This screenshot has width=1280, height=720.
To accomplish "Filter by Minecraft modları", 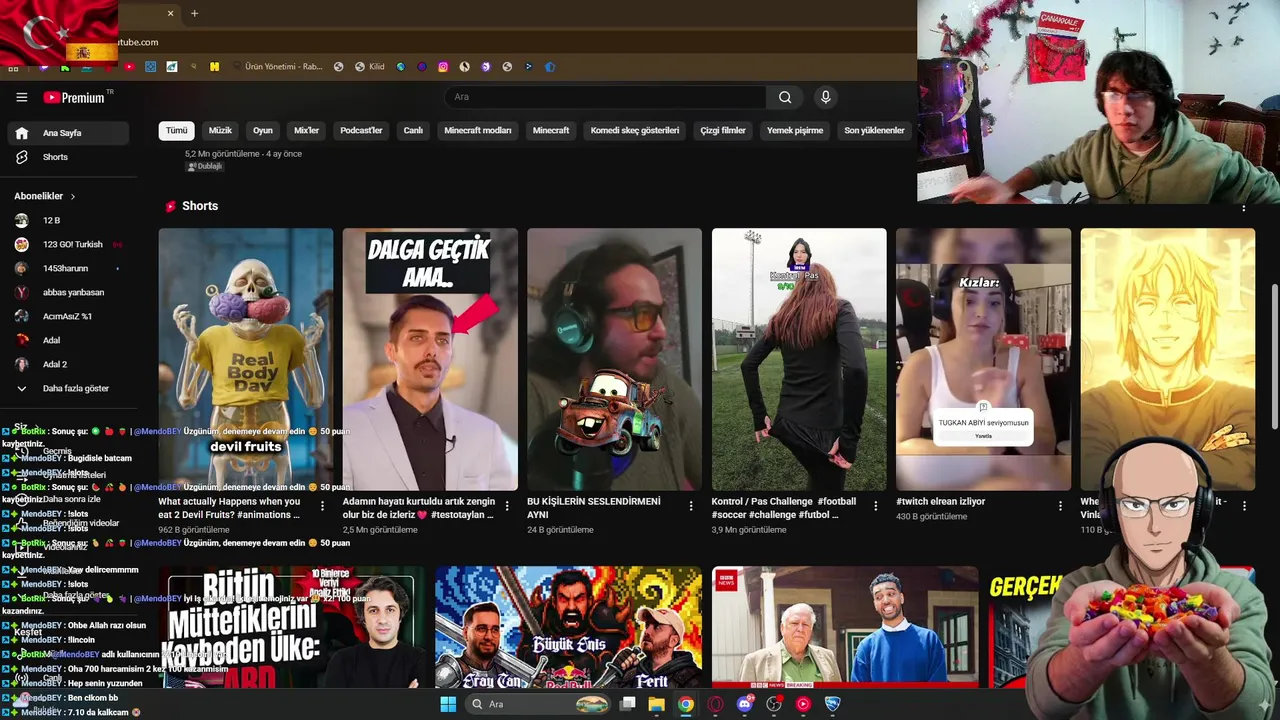I will pyautogui.click(x=478, y=130).
